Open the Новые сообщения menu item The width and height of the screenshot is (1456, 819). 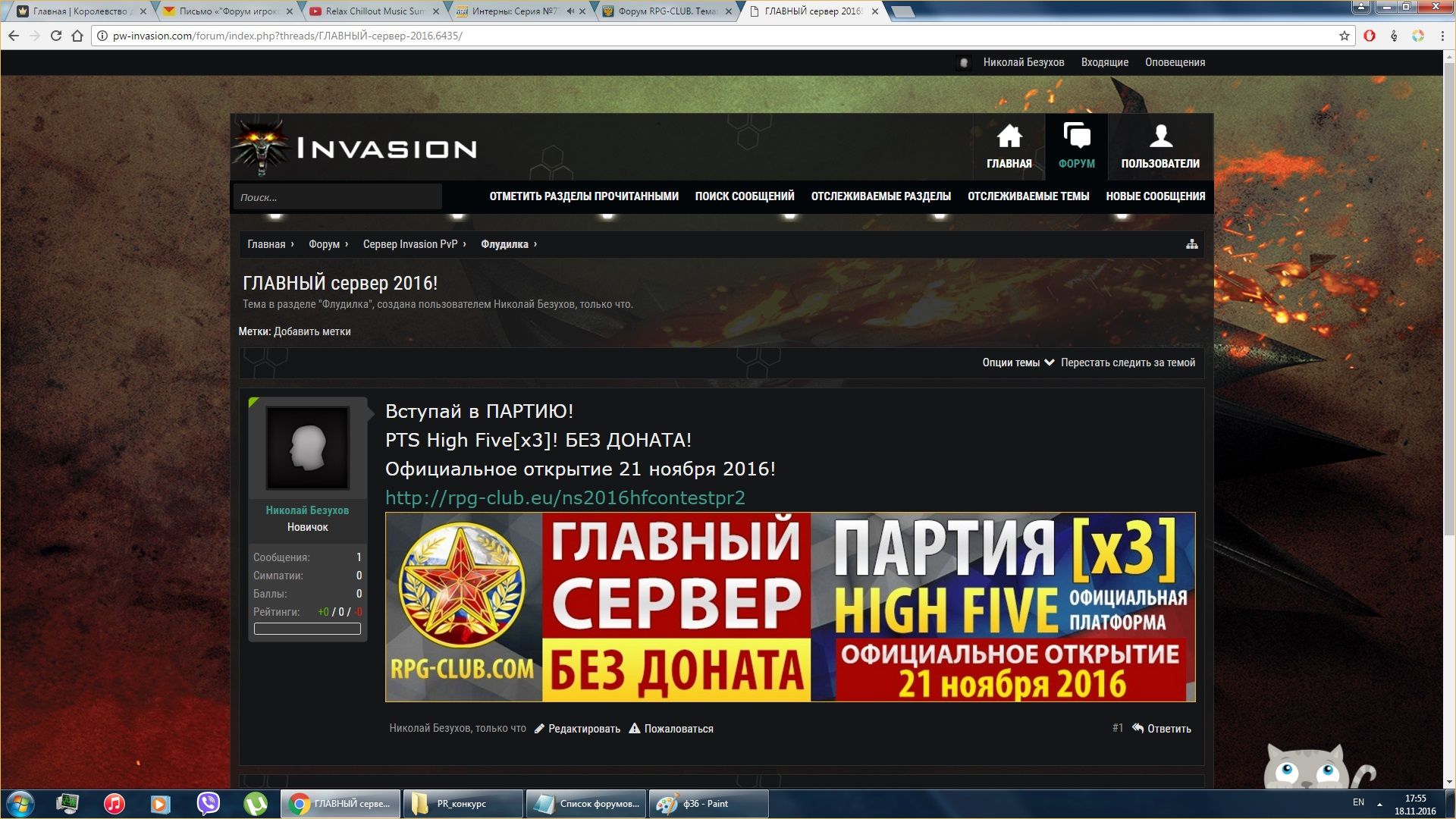pyautogui.click(x=1155, y=196)
